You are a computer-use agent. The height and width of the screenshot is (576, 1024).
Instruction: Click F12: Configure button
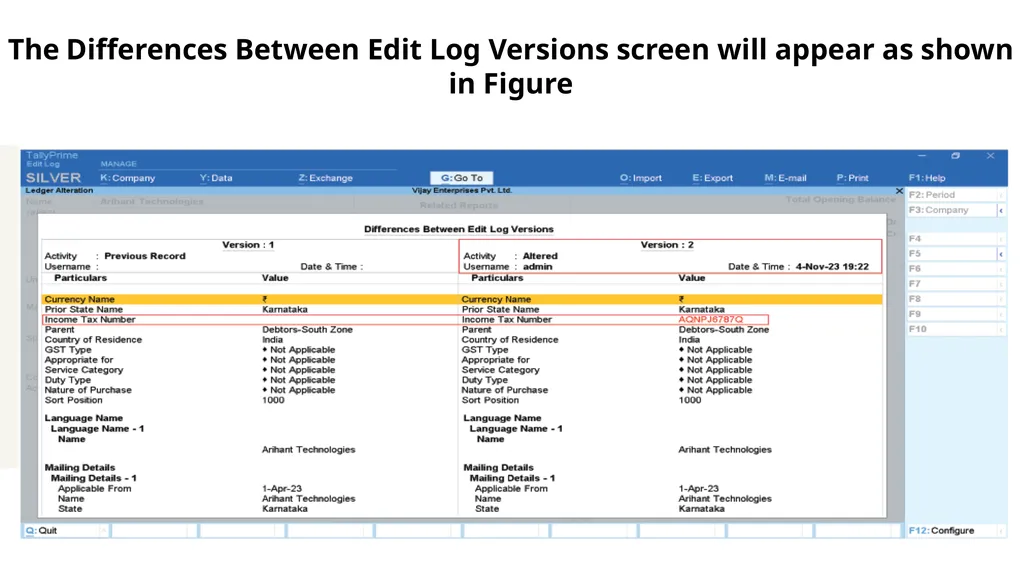point(952,530)
